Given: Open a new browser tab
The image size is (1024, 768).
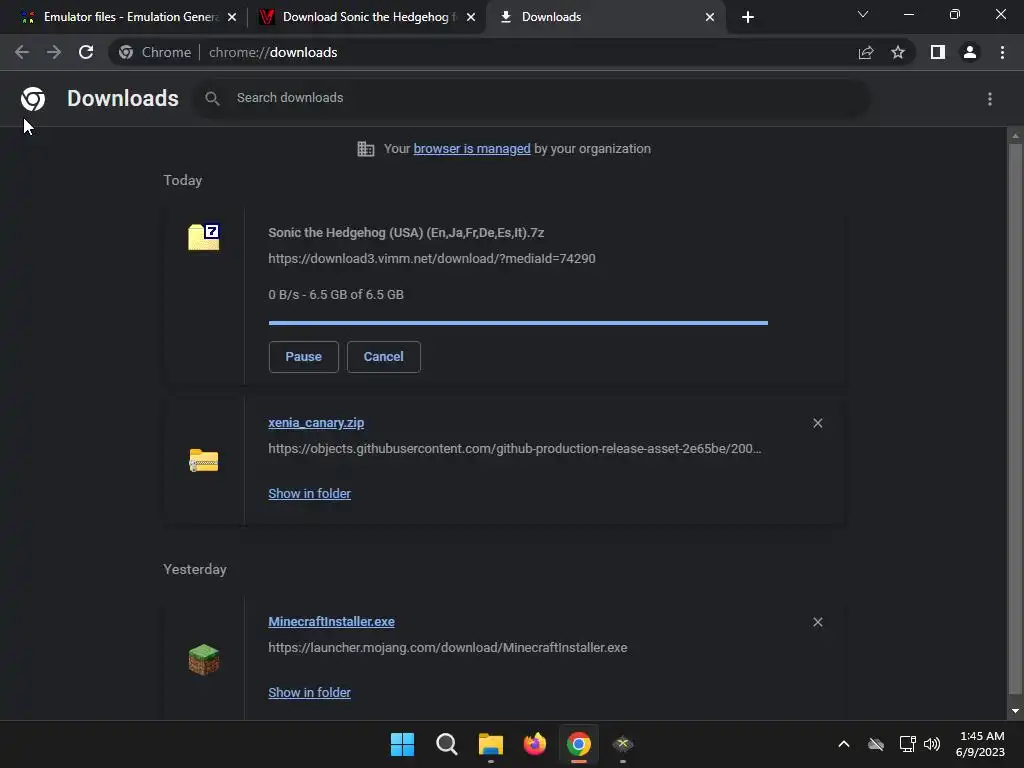Looking at the screenshot, I should pos(748,17).
